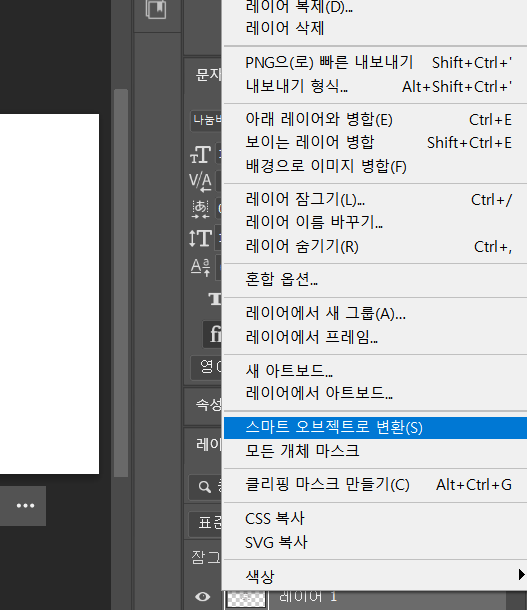Viewport: 527px width, 610px height.
Task: Toggle visibility eye of 레이어 1
Action: 203,596
